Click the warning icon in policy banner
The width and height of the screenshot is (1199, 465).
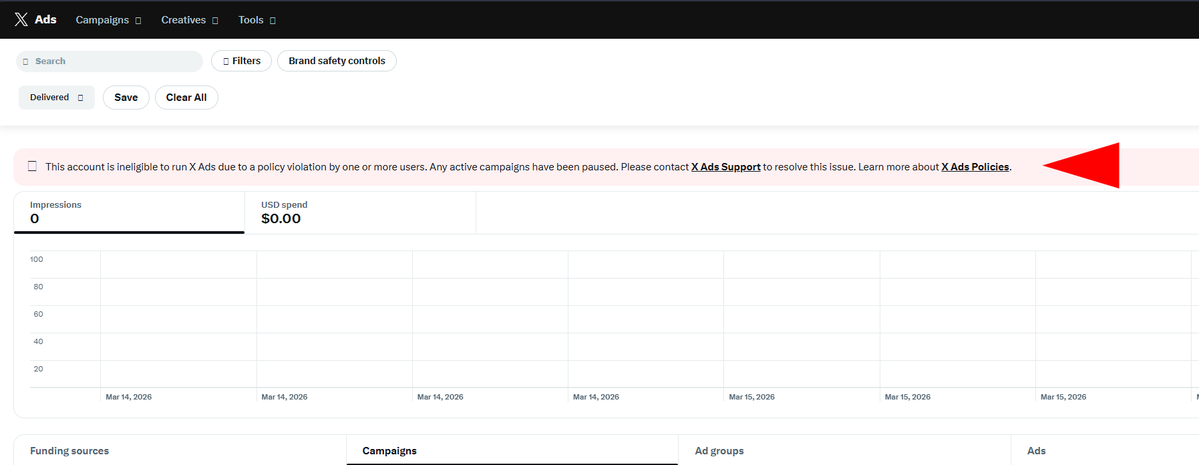point(32,166)
